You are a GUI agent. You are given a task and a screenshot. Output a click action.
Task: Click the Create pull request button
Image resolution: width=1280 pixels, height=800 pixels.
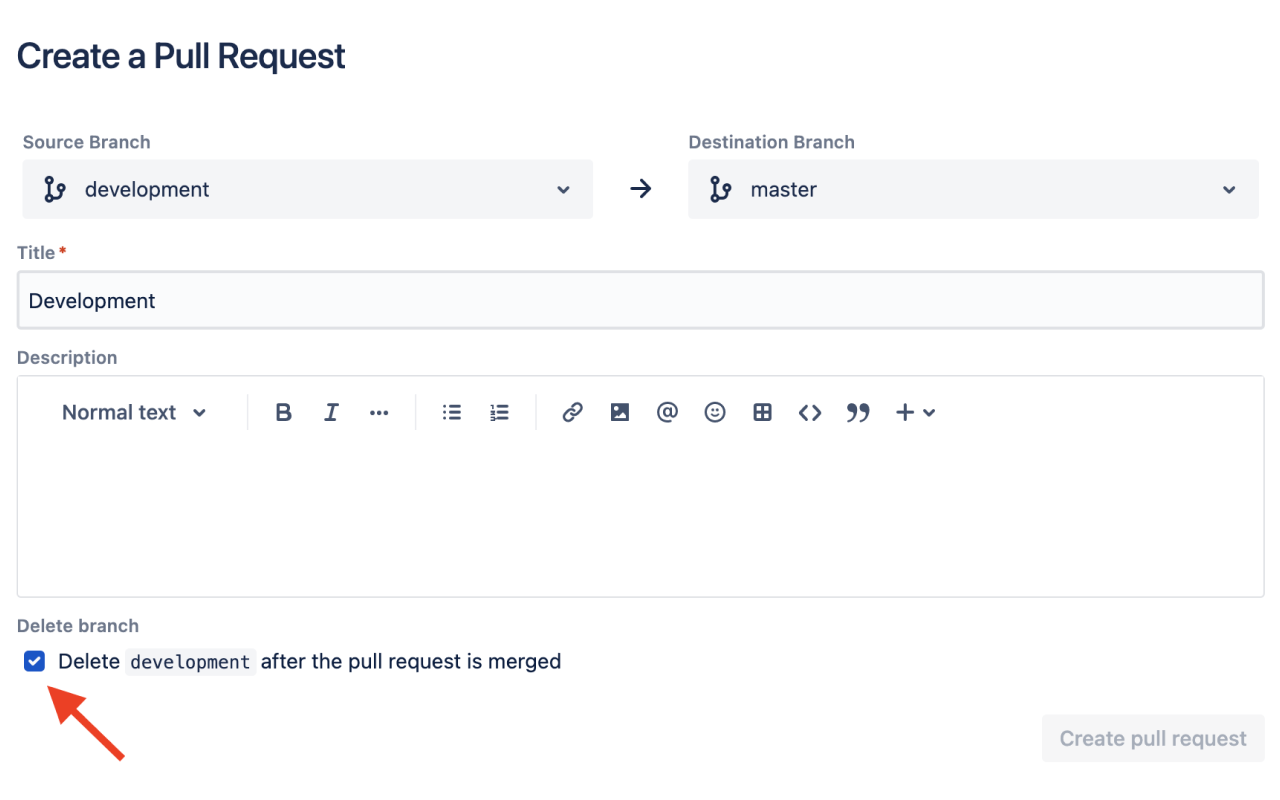(1152, 738)
